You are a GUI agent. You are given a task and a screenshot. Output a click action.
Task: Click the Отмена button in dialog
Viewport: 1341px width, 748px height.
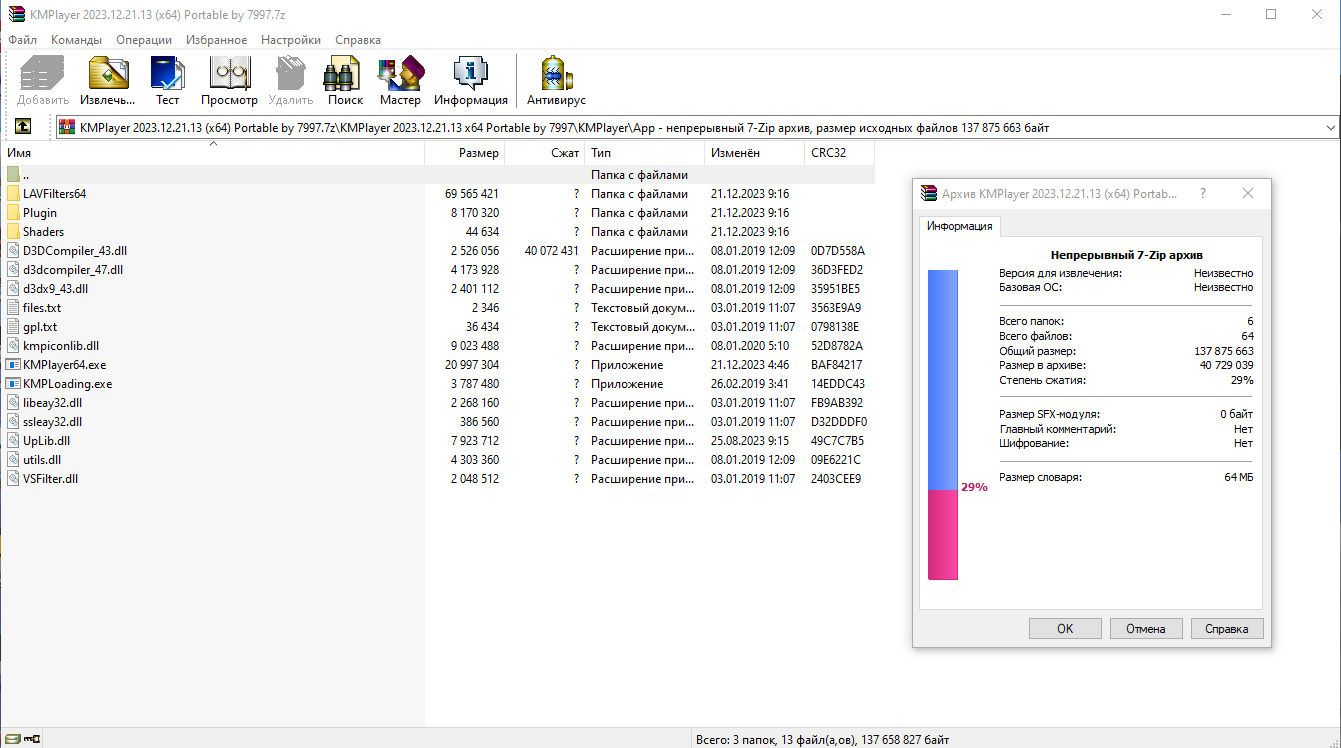pyautogui.click(x=1146, y=629)
